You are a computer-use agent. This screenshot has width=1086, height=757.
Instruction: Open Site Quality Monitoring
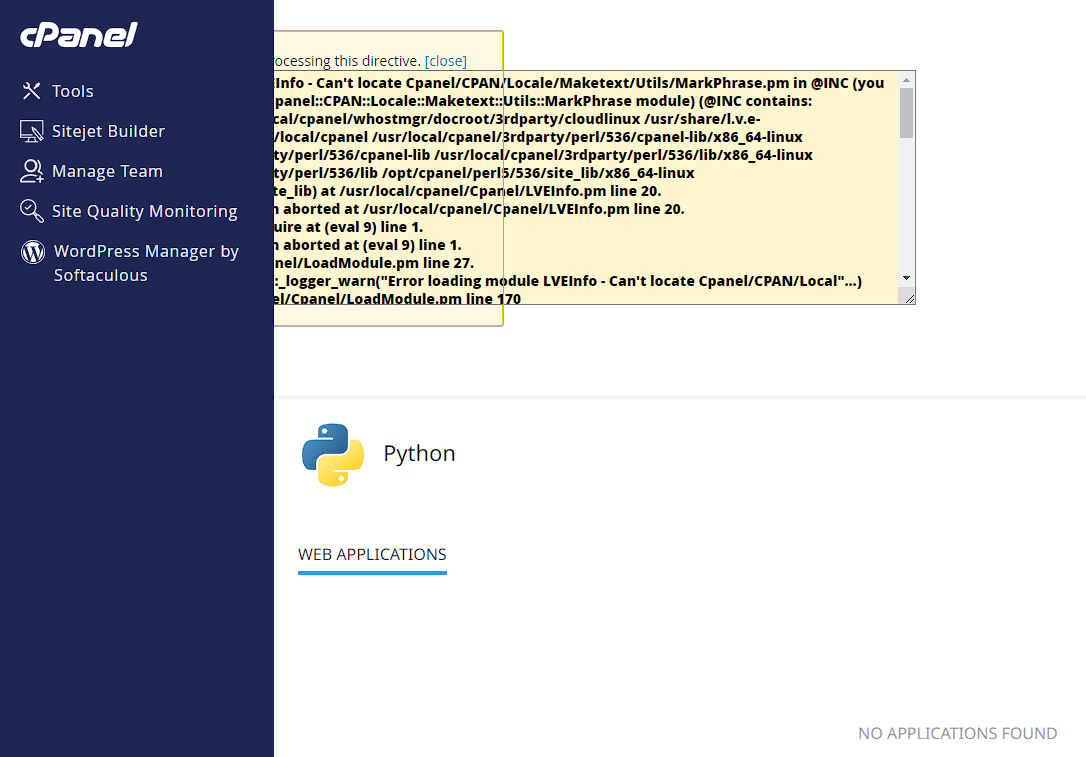[145, 211]
